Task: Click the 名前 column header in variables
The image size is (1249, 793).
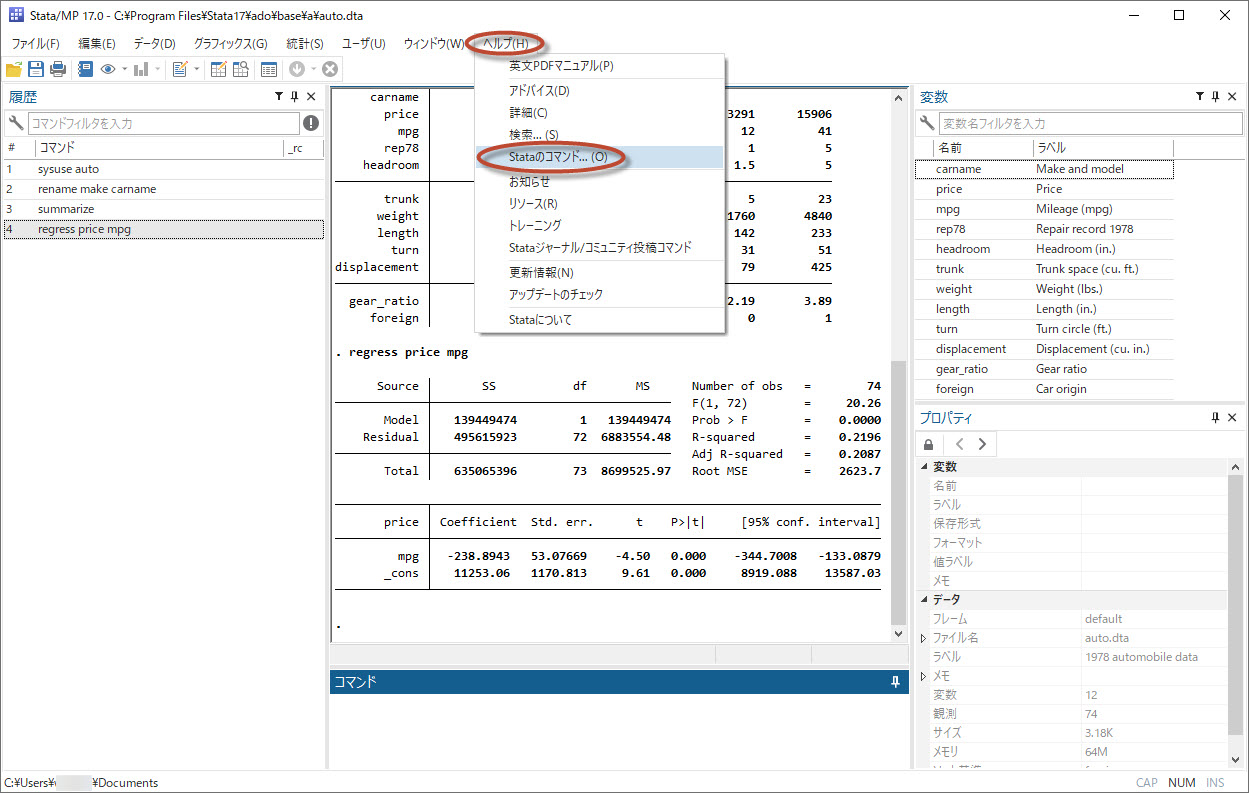Action: pos(981,148)
